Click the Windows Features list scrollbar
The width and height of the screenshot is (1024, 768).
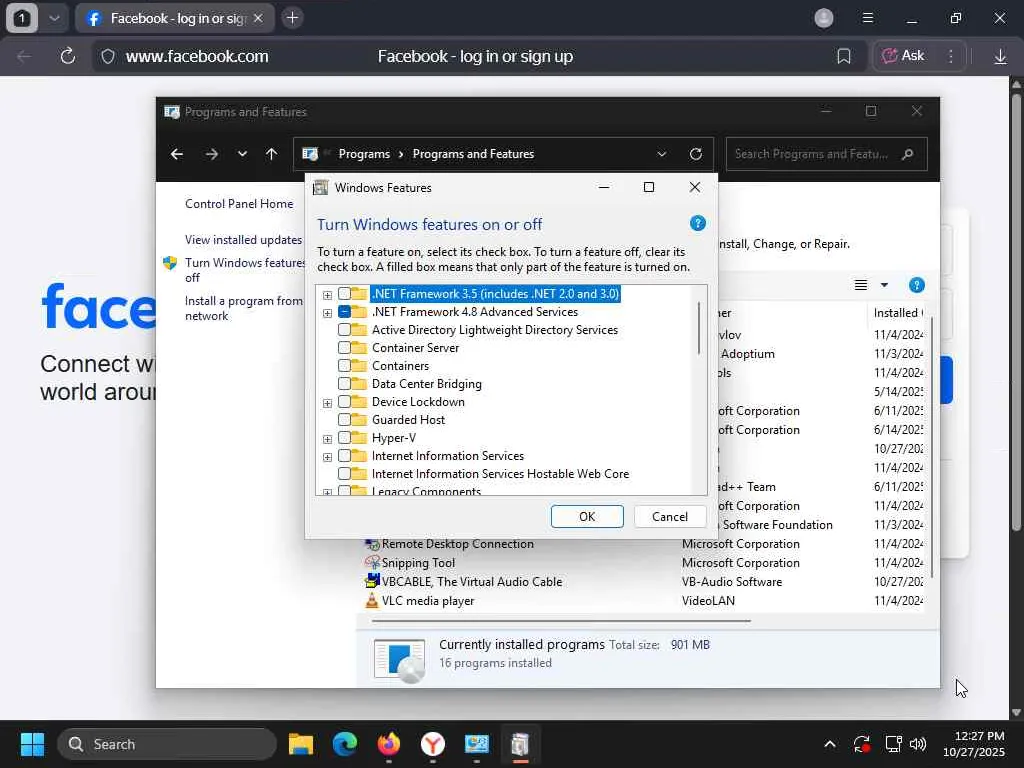pyautogui.click(x=699, y=328)
